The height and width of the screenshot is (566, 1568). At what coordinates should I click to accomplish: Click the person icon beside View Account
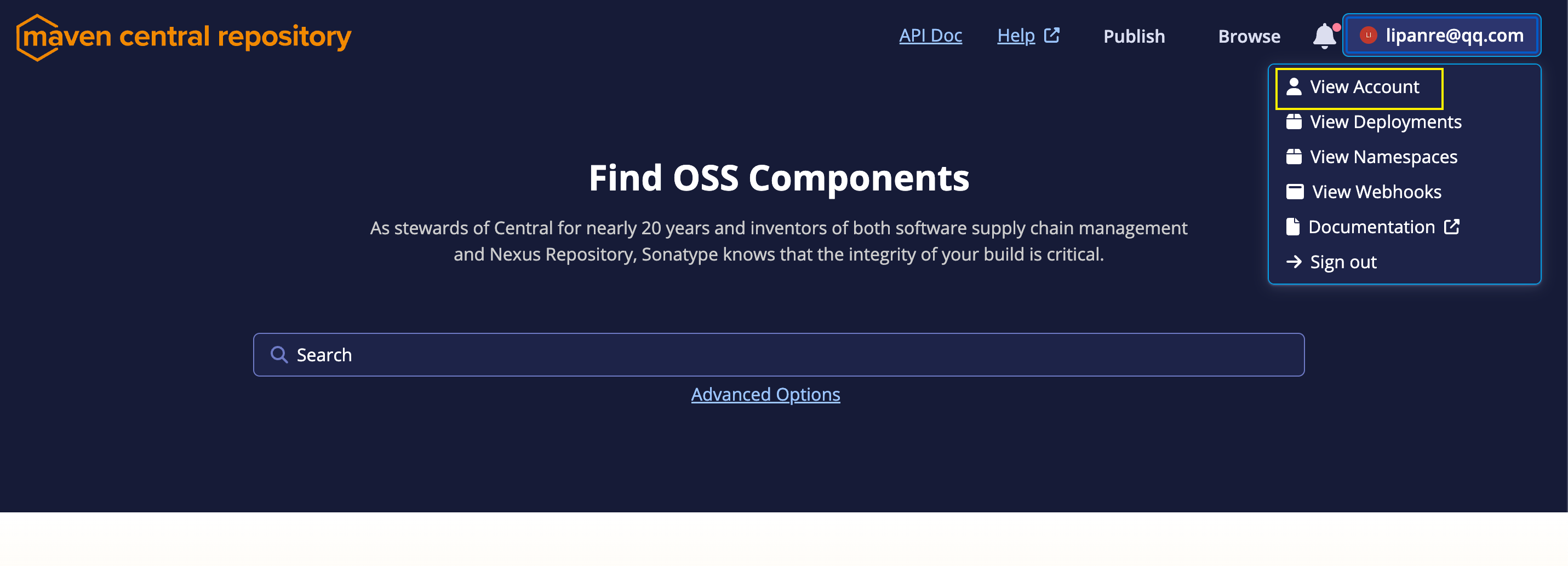click(x=1294, y=87)
